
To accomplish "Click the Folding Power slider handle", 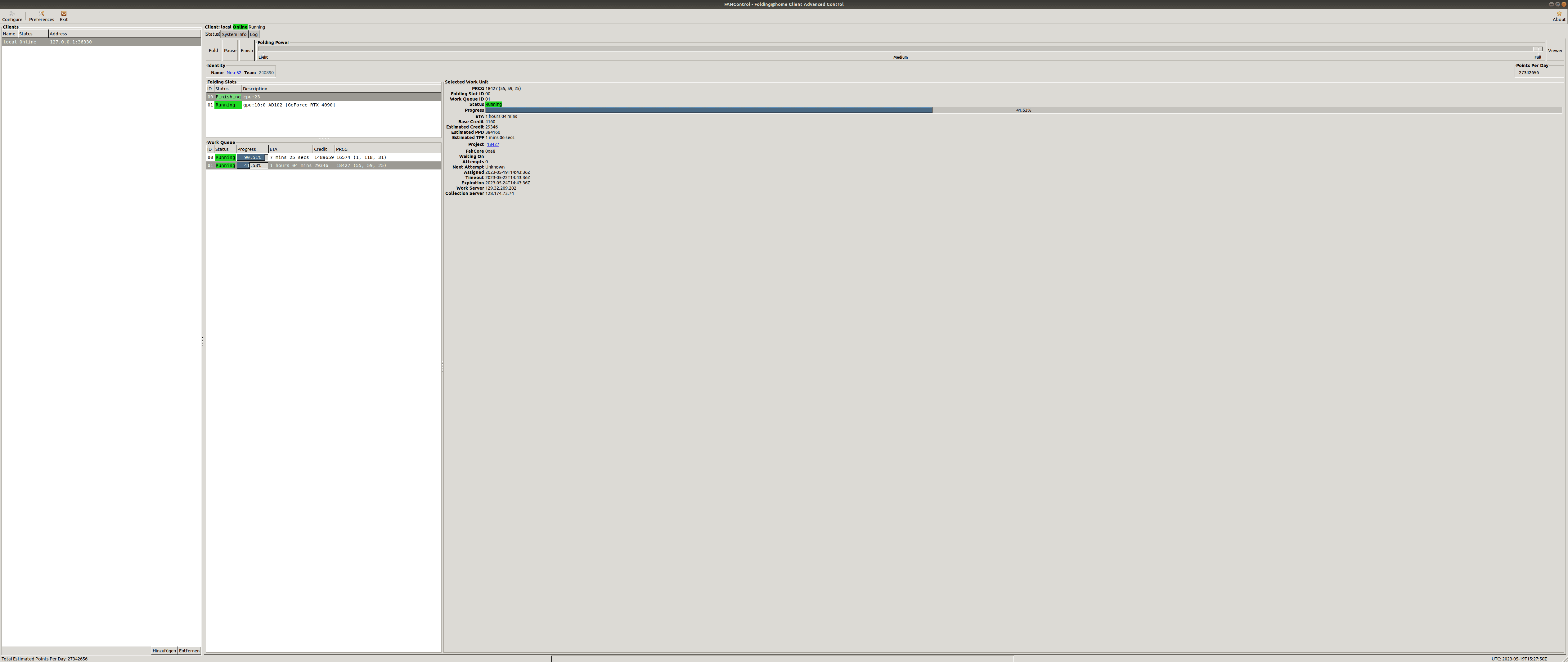I will 1537,49.
